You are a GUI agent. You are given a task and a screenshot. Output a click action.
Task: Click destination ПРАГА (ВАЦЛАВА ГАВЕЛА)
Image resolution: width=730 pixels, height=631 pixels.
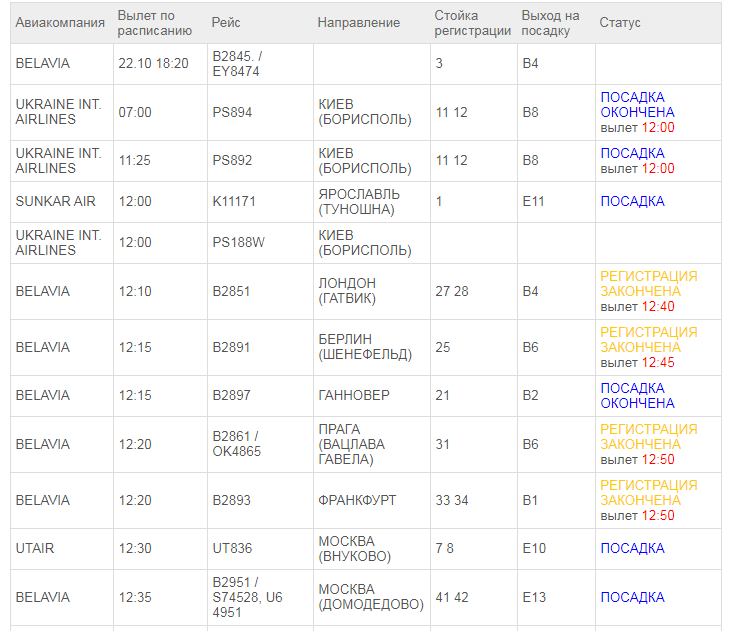[x=351, y=444]
